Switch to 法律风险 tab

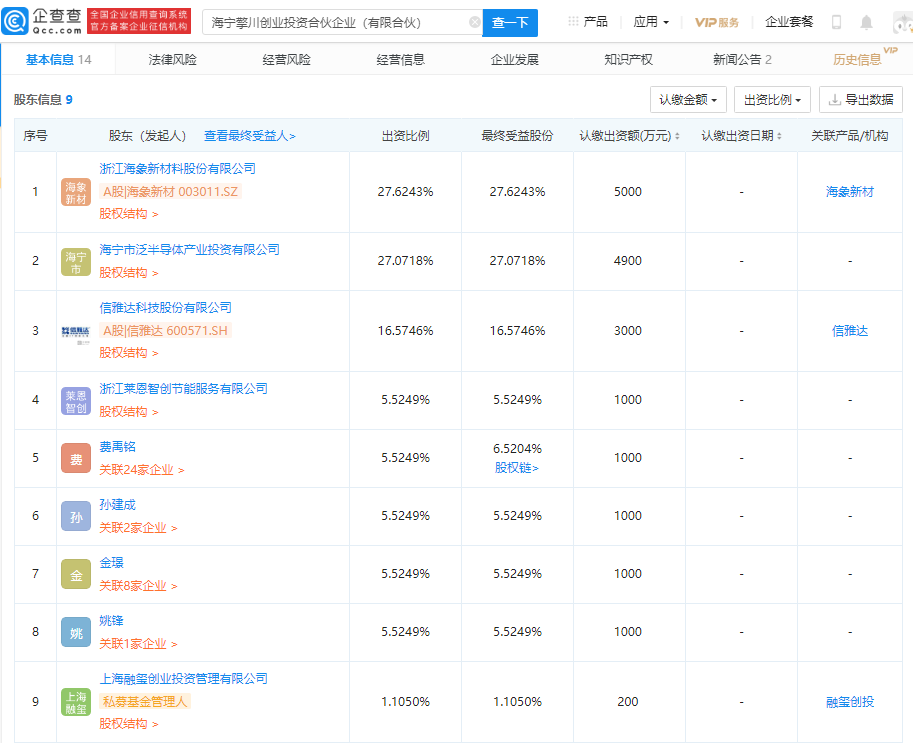pos(172,59)
